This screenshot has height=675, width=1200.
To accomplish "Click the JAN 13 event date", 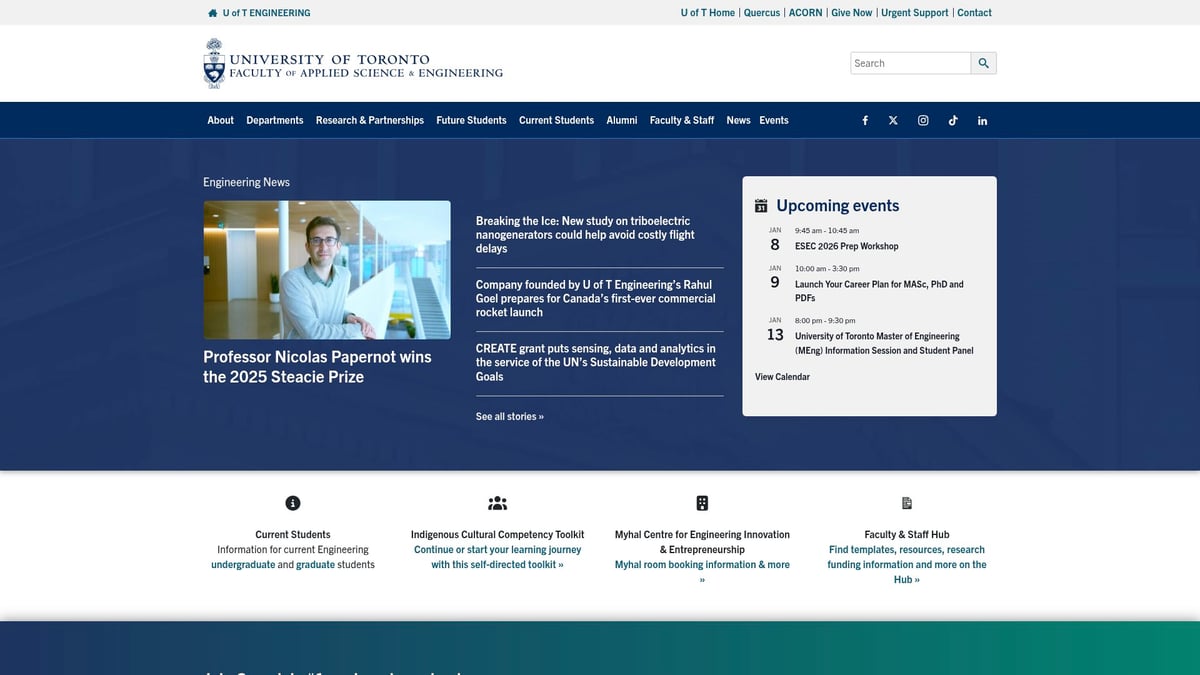I will tap(775, 330).
